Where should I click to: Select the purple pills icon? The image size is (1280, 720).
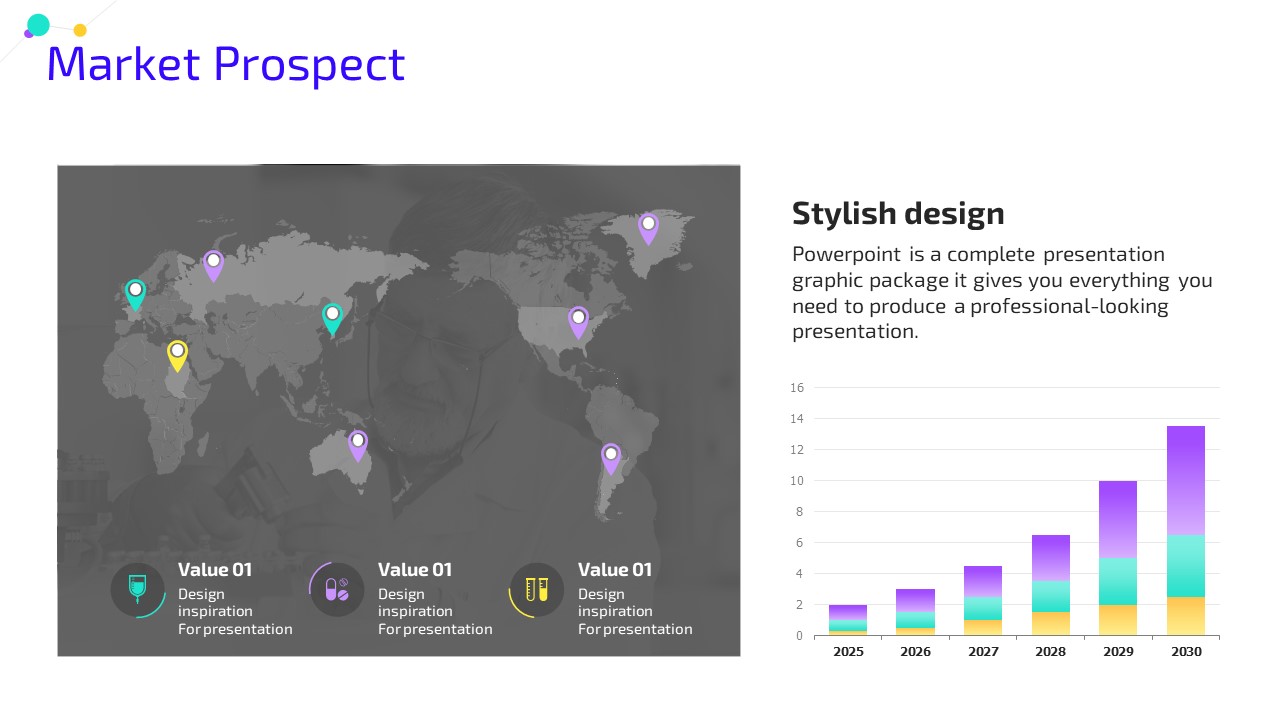pyautogui.click(x=337, y=589)
